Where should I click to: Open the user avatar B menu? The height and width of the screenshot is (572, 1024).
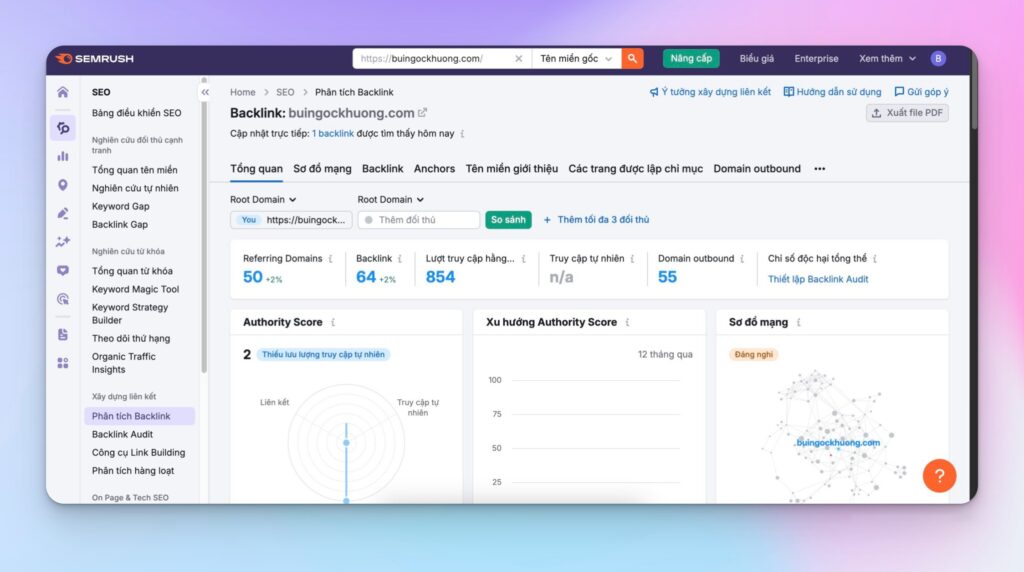(x=938, y=59)
